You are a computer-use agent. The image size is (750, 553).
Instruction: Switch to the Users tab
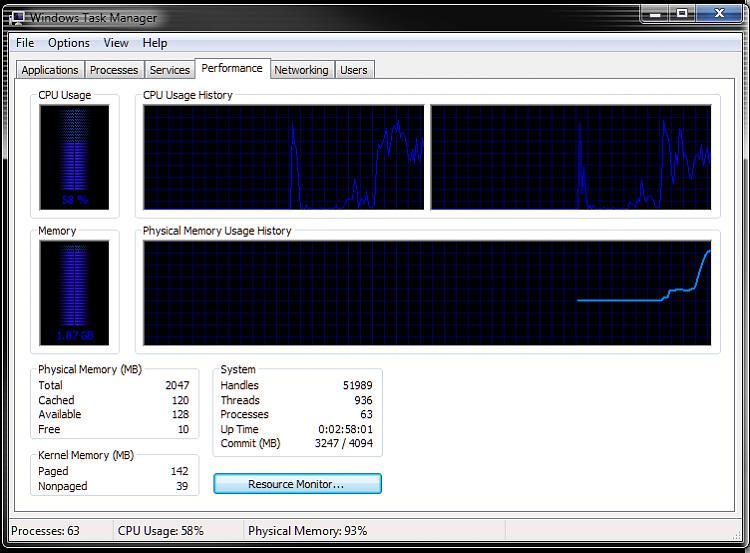pyautogui.click(x=354, y=70)
